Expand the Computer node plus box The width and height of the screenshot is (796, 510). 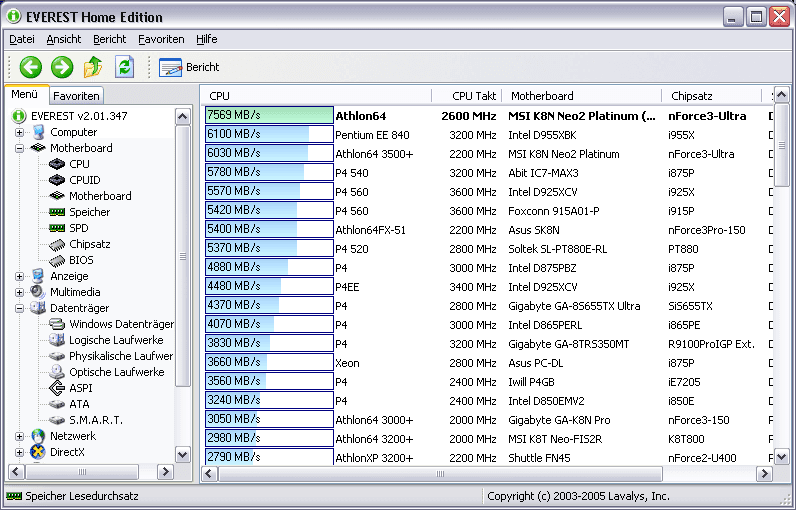(19, 132)
